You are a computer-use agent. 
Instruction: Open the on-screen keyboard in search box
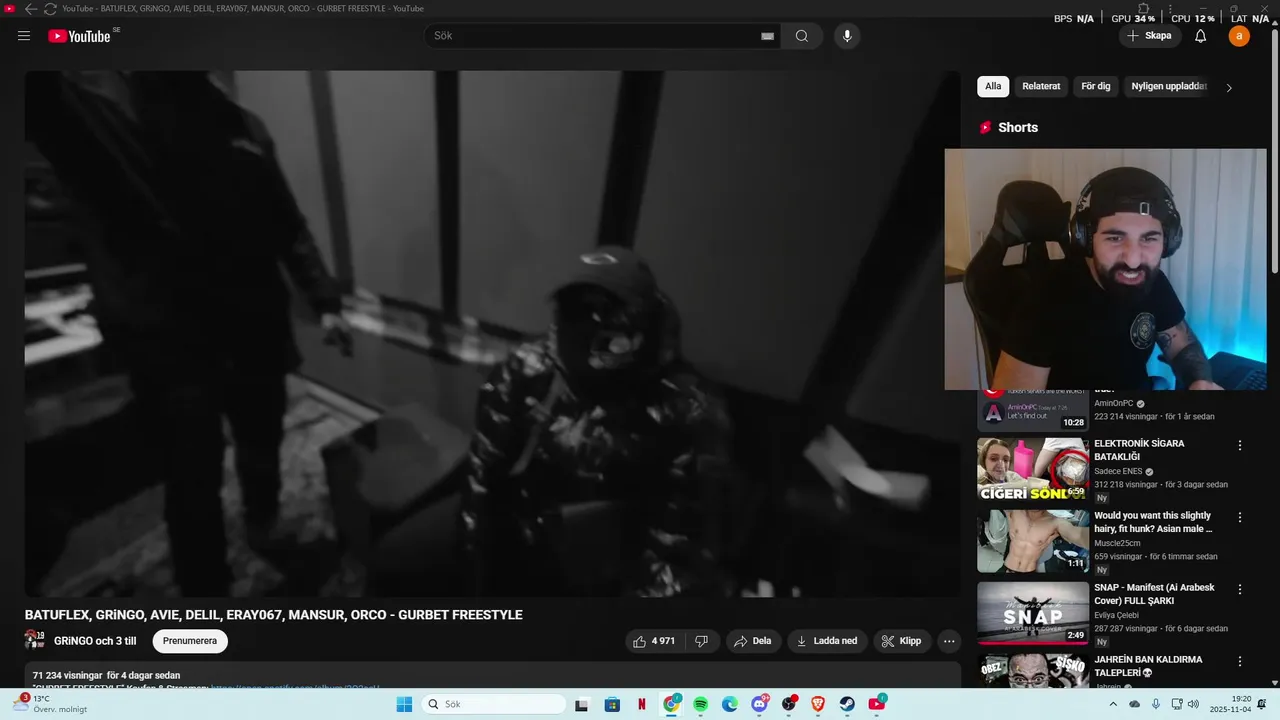767,36
